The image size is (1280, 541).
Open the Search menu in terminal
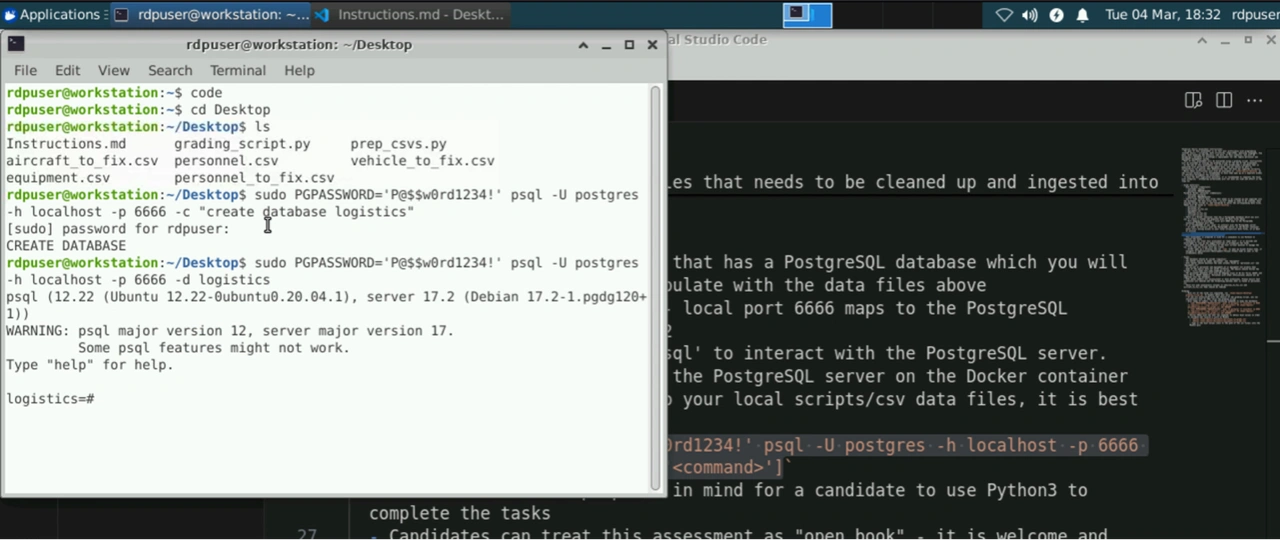click(x=170, y=70)
